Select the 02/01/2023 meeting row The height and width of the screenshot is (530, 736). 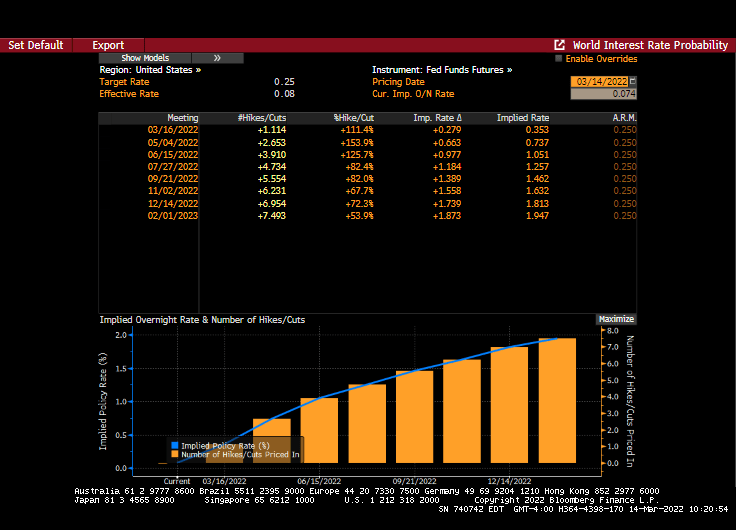[x=173, y=215]
